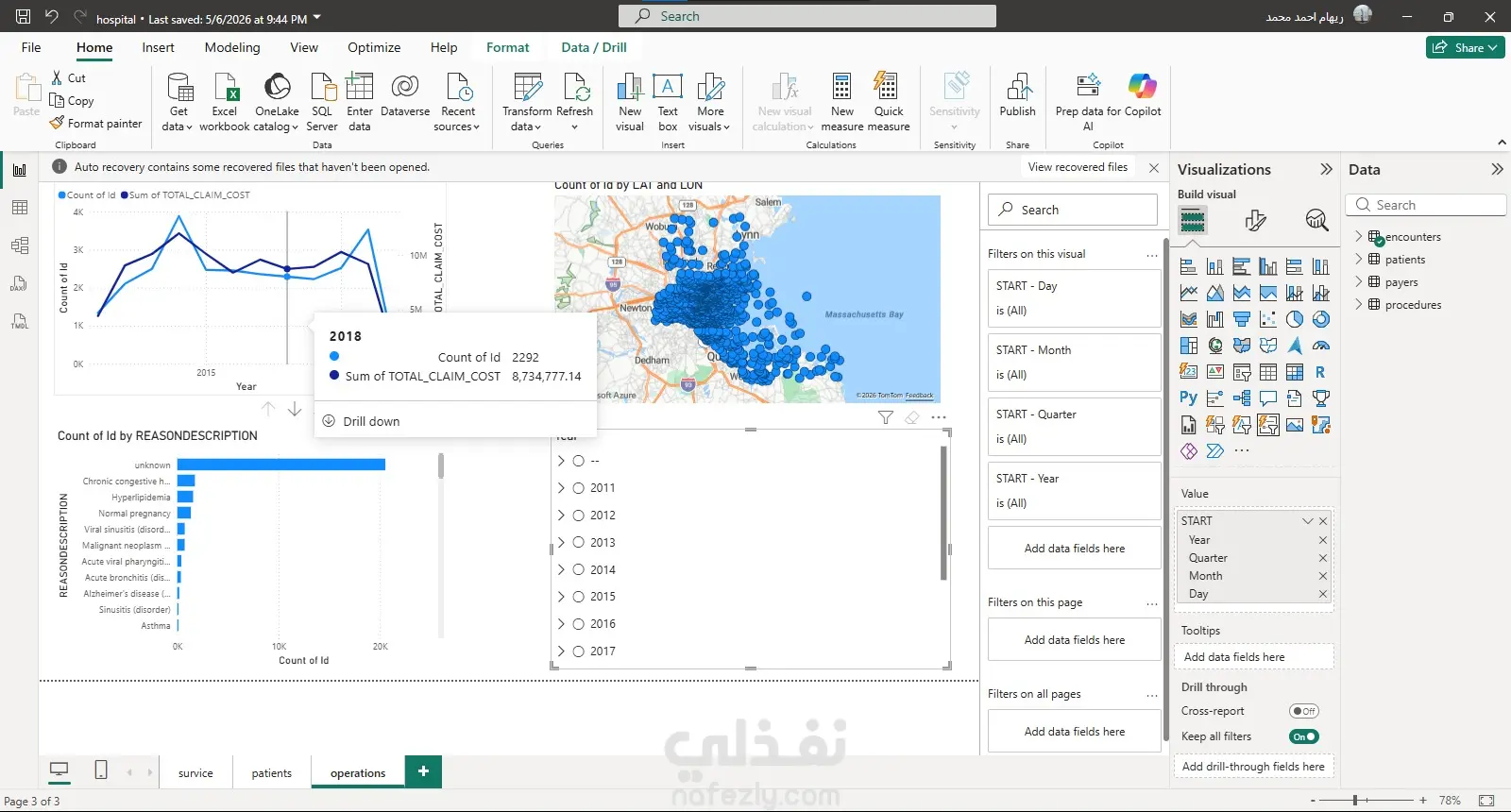
Task: Open the Format visual pane icon
Action: pos(1255,221)
